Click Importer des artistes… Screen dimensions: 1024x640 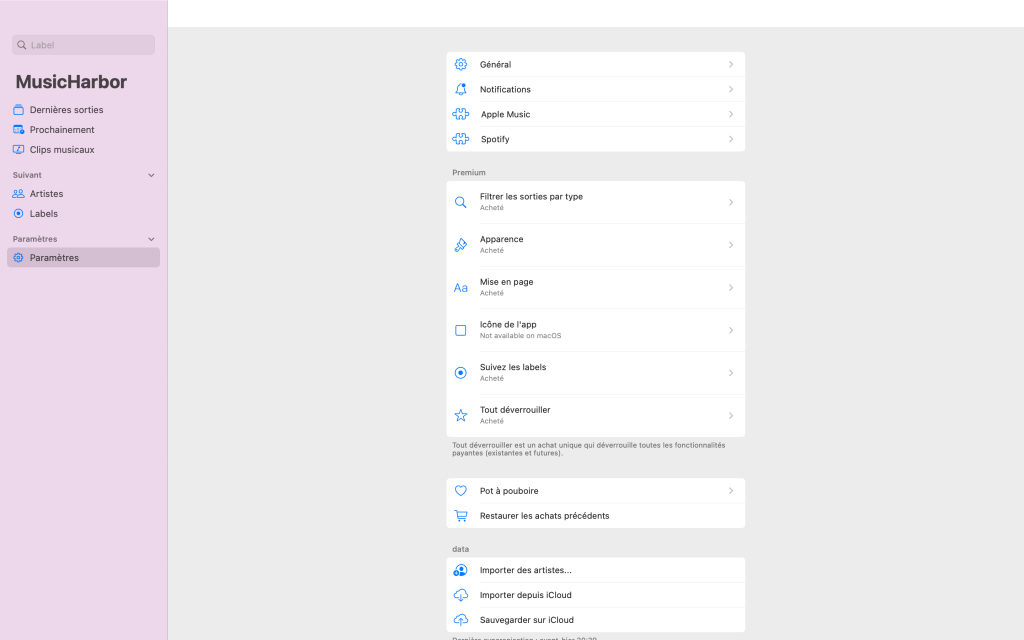(525, 570)
